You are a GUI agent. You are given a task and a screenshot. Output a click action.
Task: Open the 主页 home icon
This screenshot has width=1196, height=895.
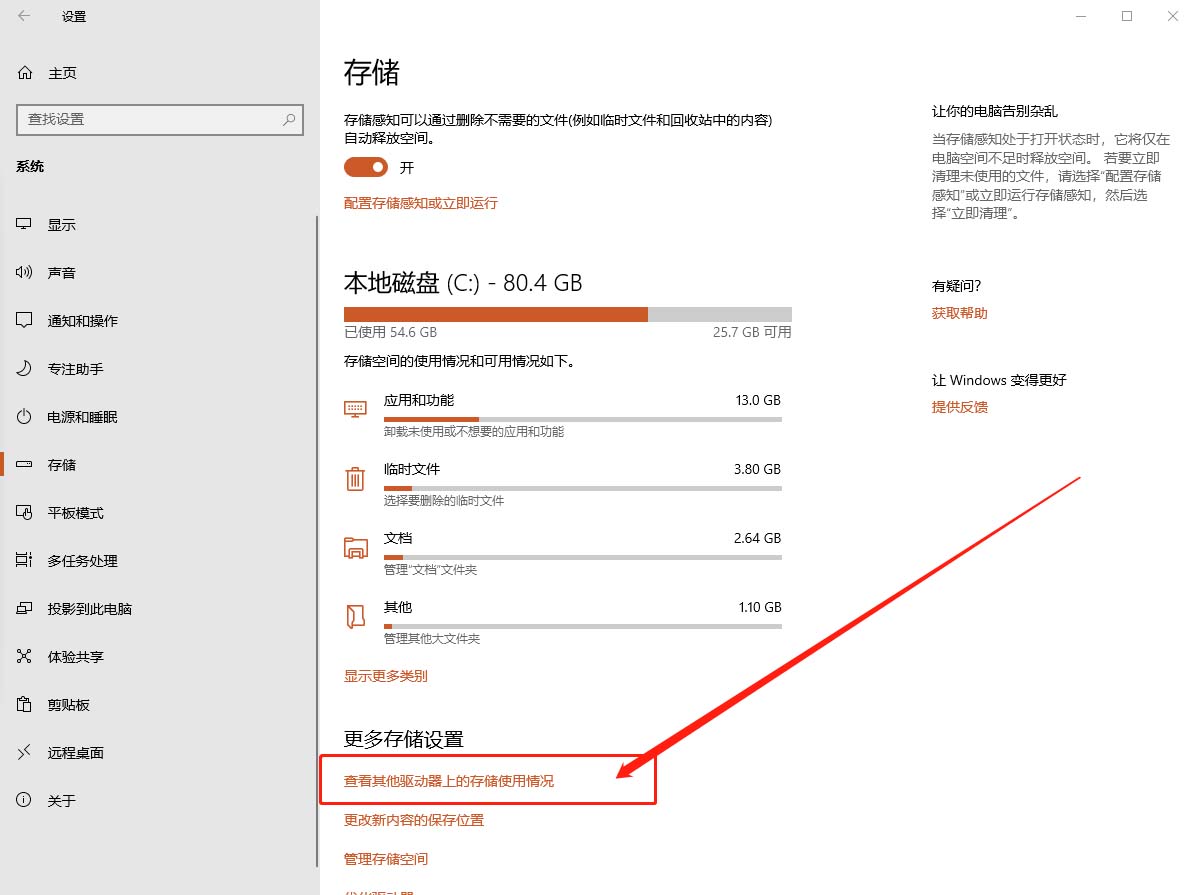(24, 72)
